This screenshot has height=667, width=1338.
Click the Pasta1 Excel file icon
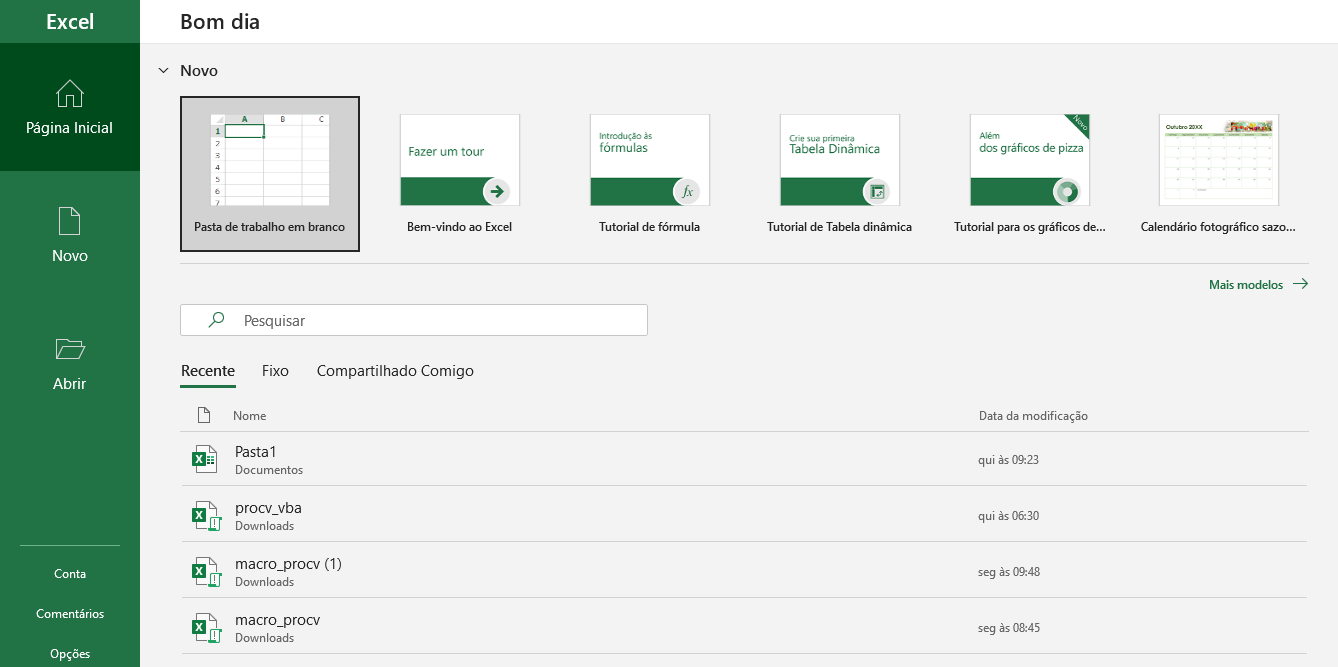click(x=205, y=459)
